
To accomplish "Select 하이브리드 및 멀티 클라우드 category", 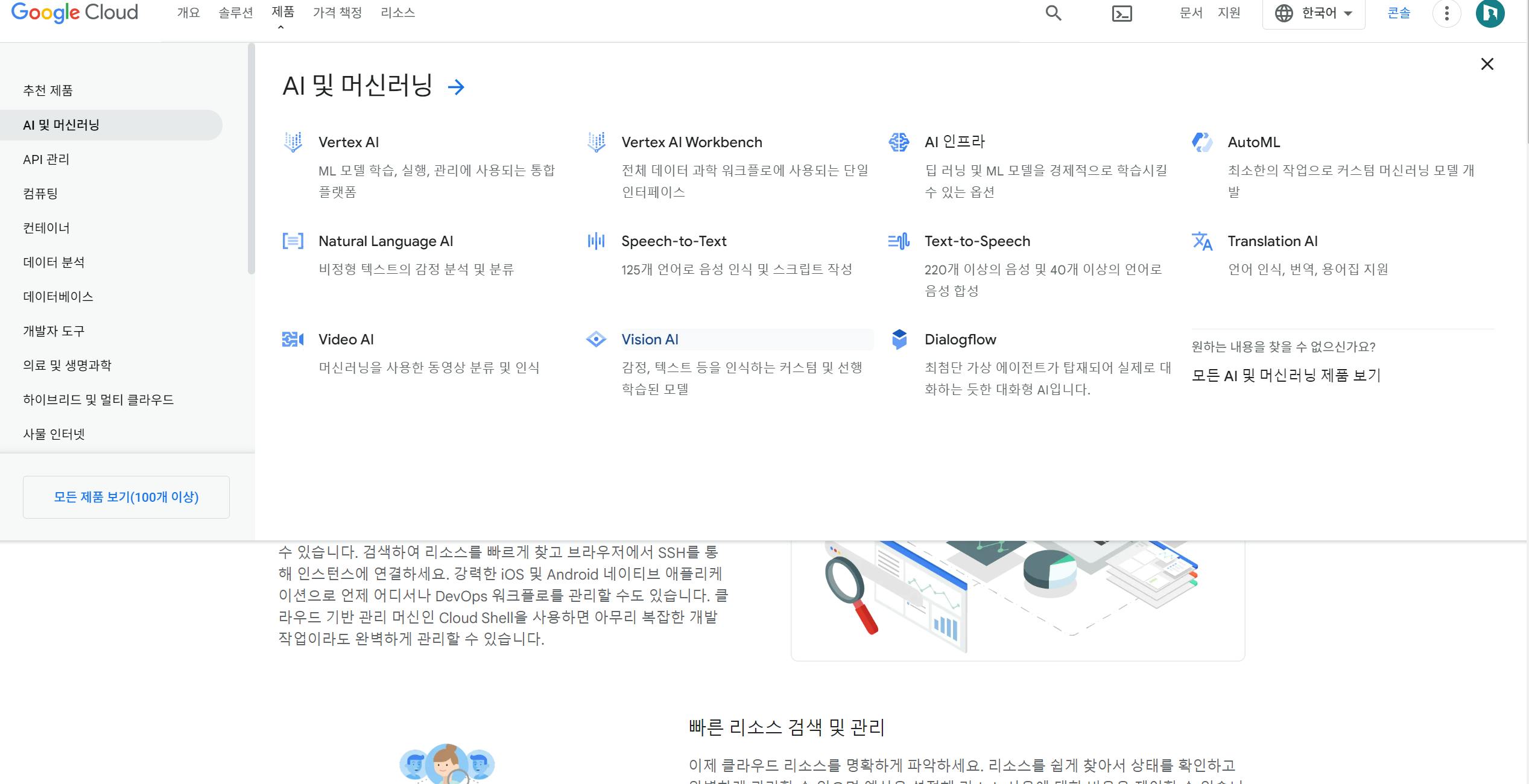I will tap(98, 400).
